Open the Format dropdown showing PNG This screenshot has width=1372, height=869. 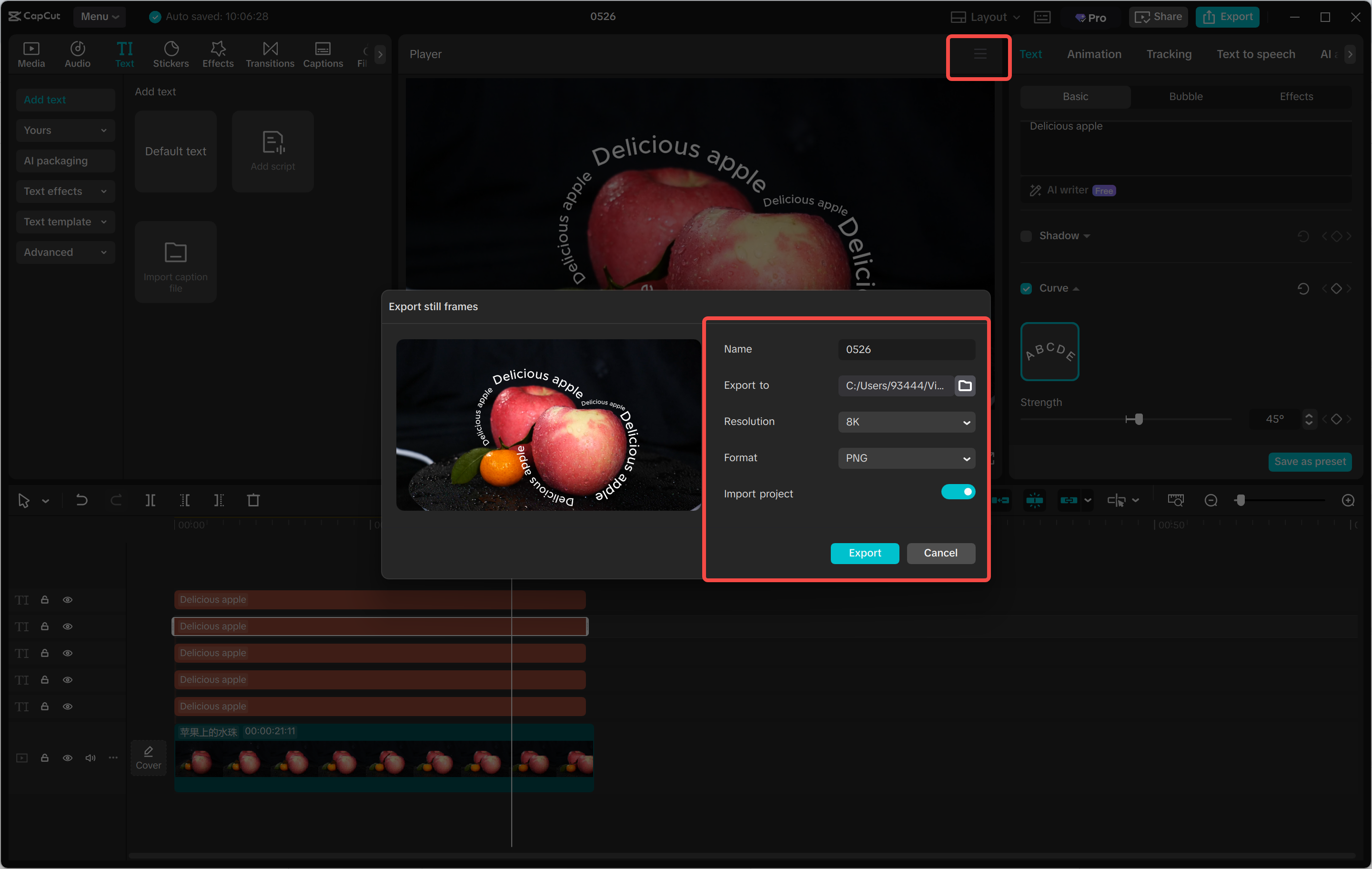(x=906, y=458)
